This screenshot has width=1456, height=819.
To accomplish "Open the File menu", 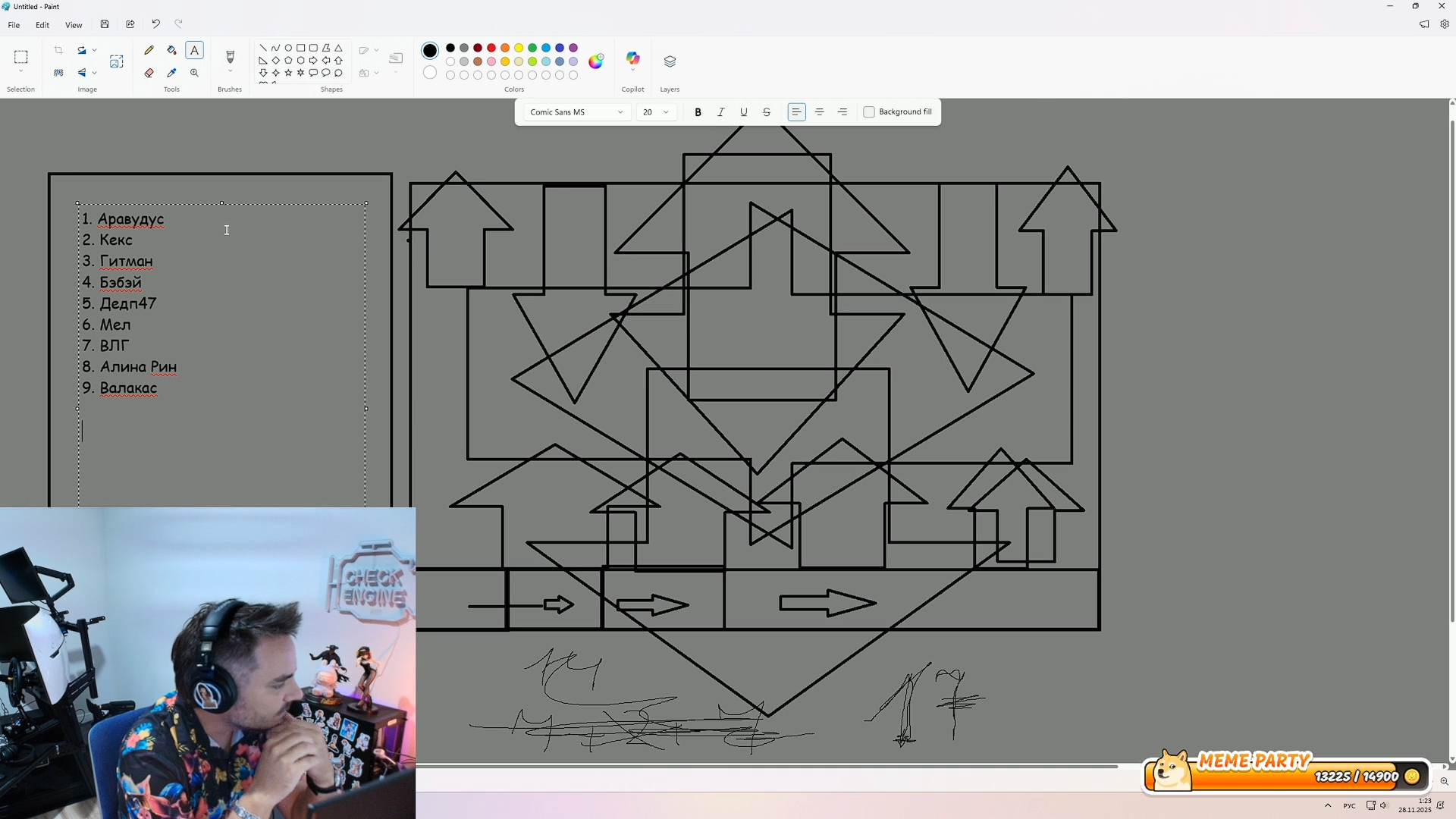I will click(x=14, y=25).
